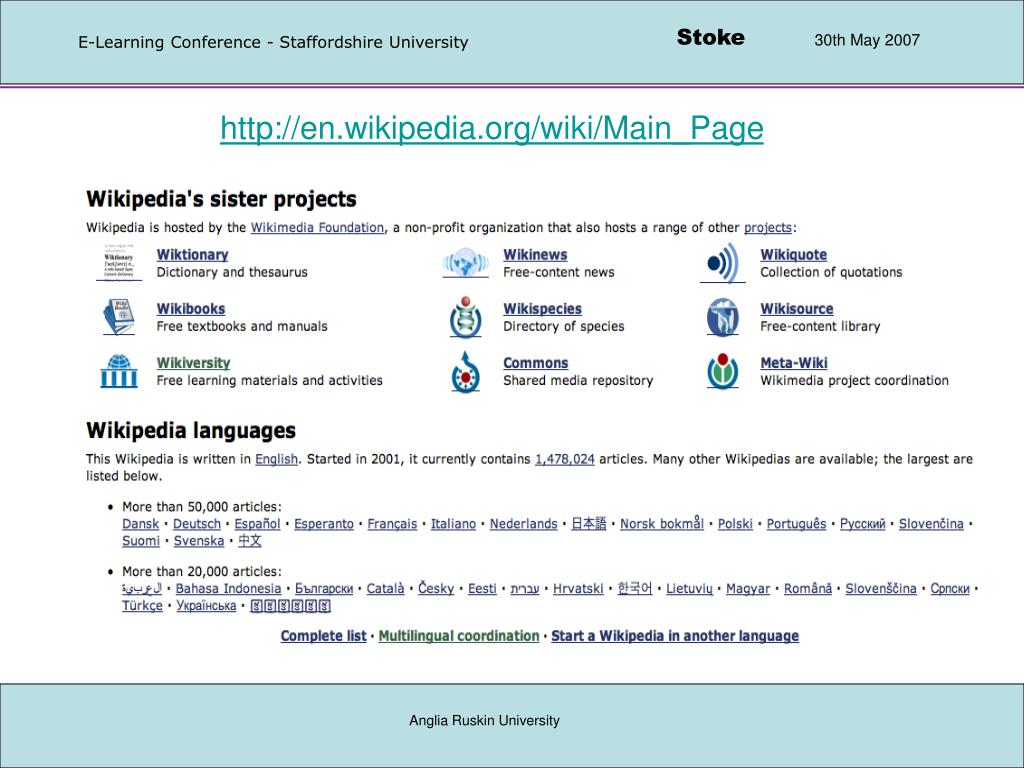
Task: Open the Arabic Wikipedia link
Action: pyautogui.click(x=142, y=588)
